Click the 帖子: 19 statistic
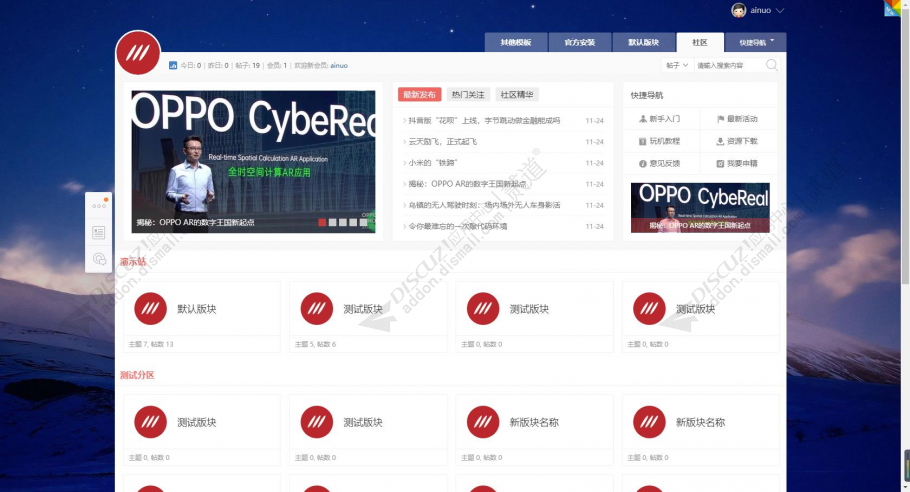 [x=248, y=66]
